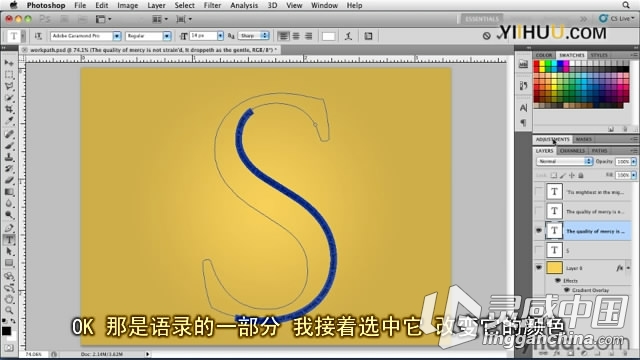Hide the selected 'The quality of mercy' layer

pyautogui.click(x=539, y=231)
